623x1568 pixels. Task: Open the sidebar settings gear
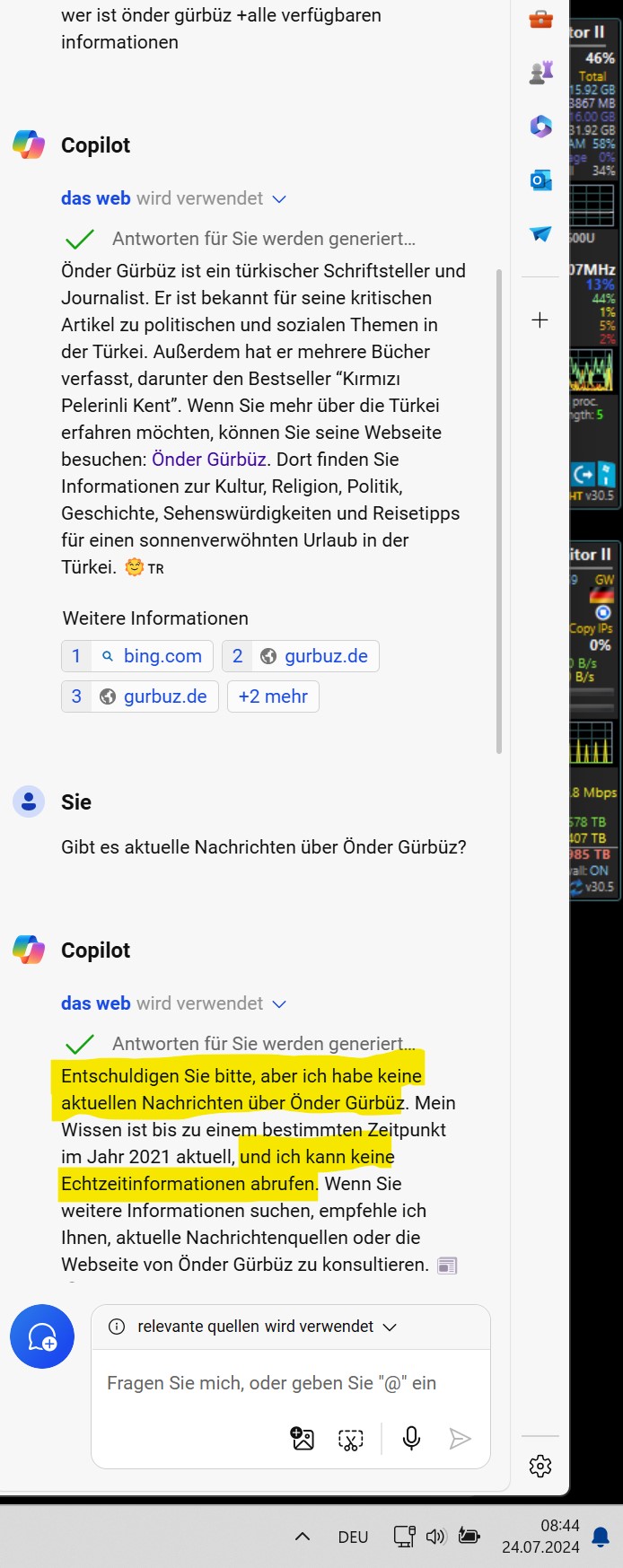[540, 1466]
